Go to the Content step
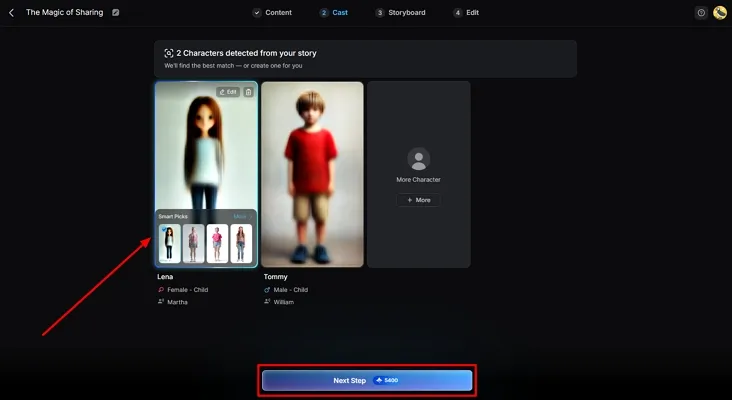This screenshot has width=732, height=400. (273, 13)
